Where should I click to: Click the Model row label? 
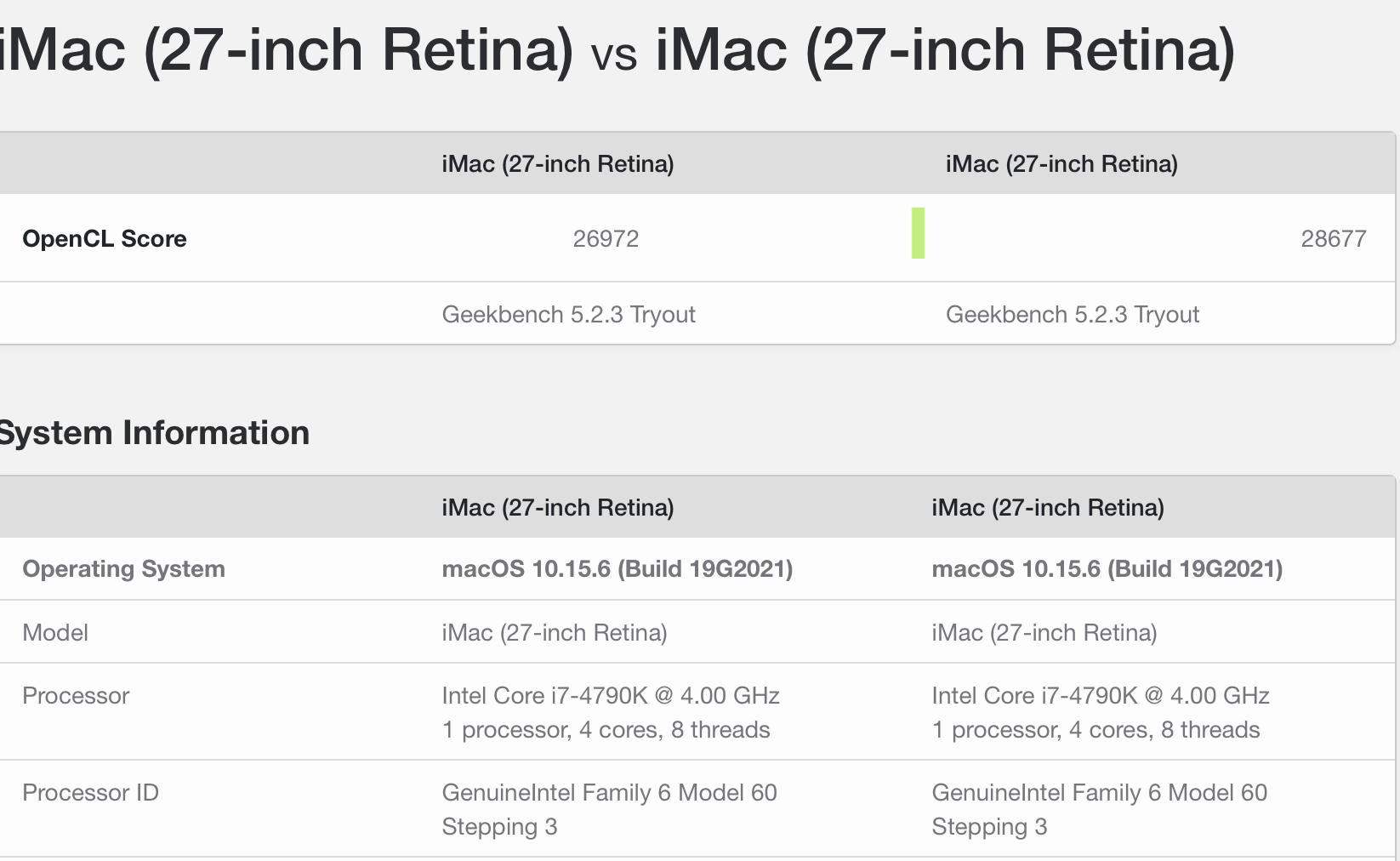click(x=55, y=633)
